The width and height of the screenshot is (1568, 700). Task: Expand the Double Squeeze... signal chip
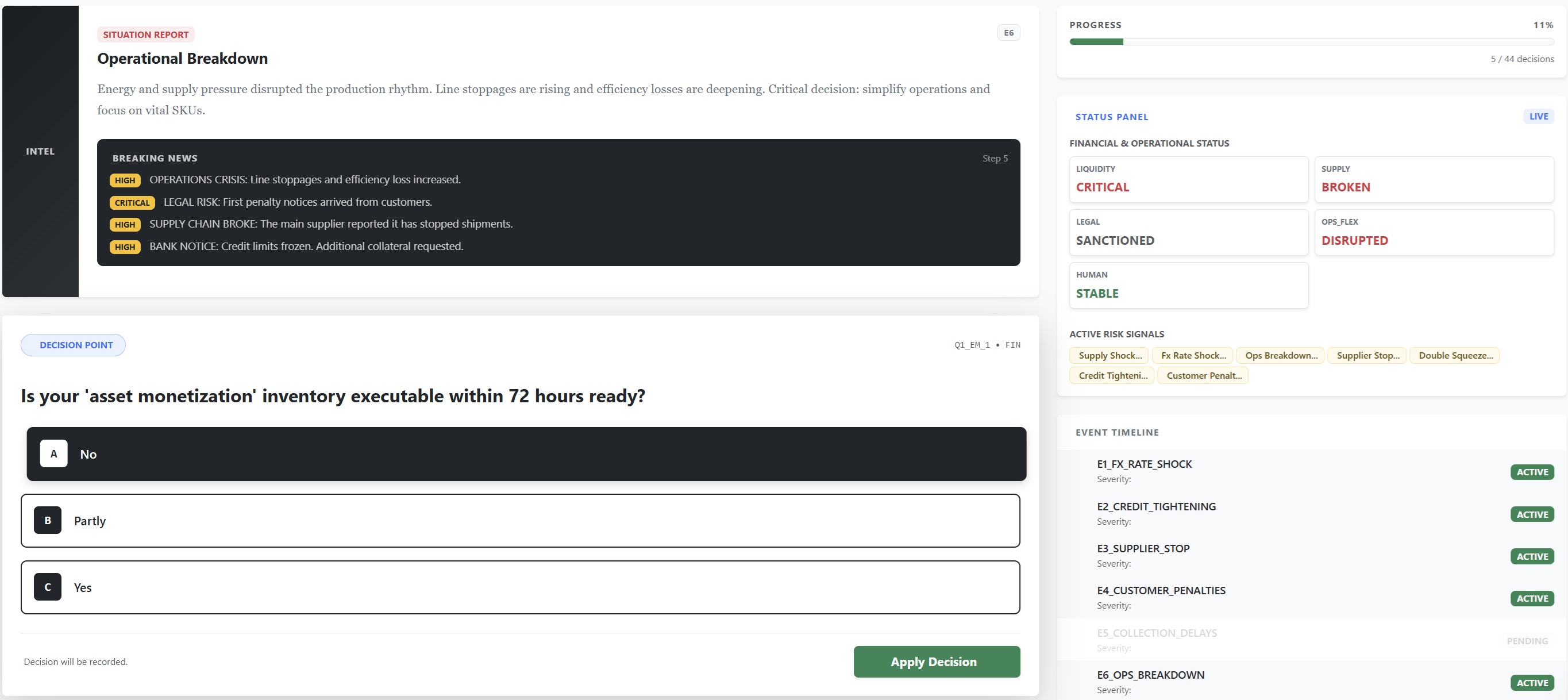coord(1454,356)
